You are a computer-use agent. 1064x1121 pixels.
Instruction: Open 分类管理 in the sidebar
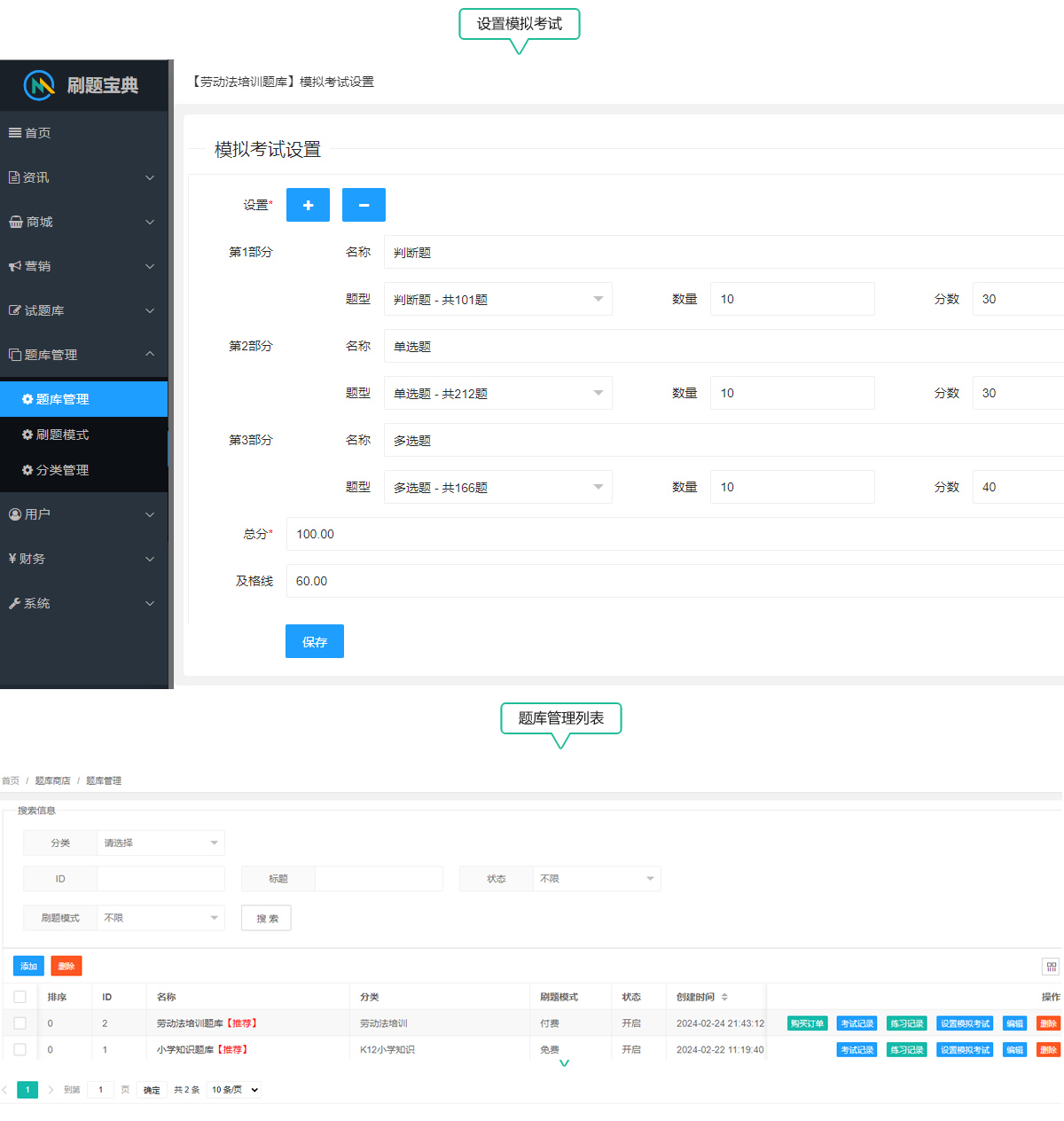[62, 470]
